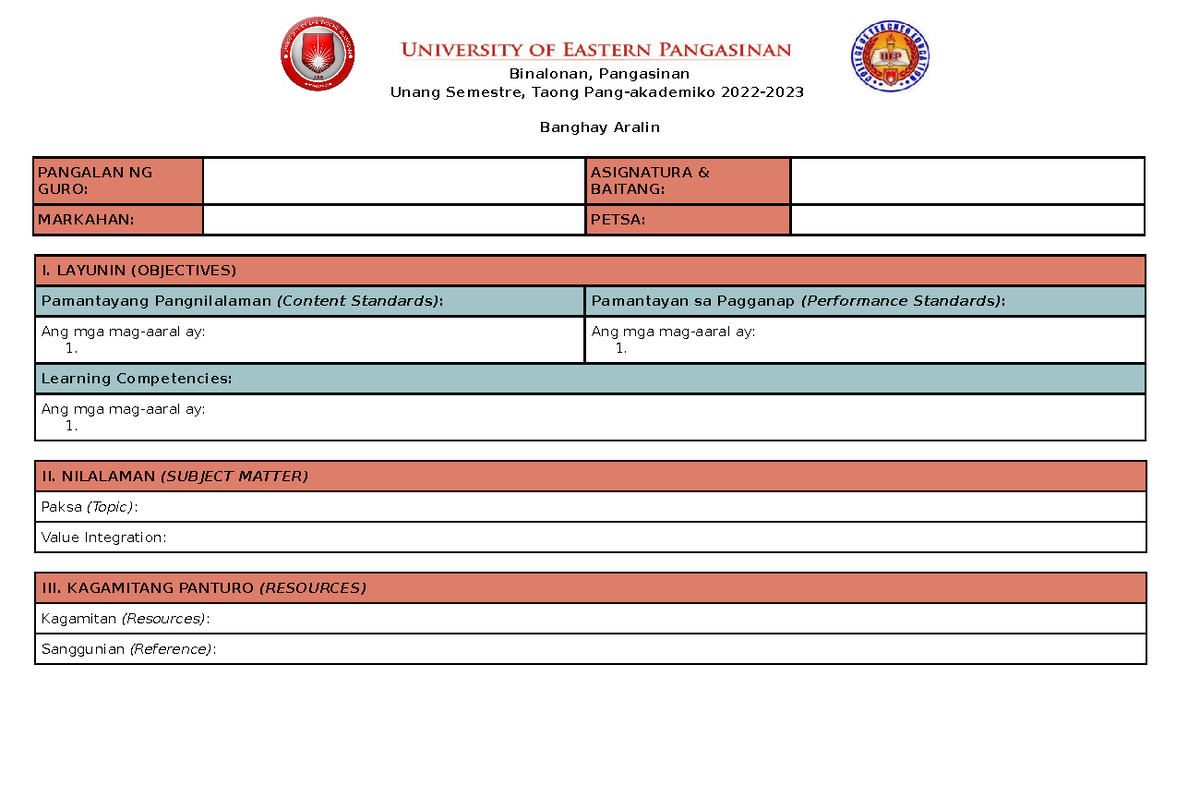
Task: Select the empty cell beside PANGALAN NG GURO
Action: click(394, 181)
